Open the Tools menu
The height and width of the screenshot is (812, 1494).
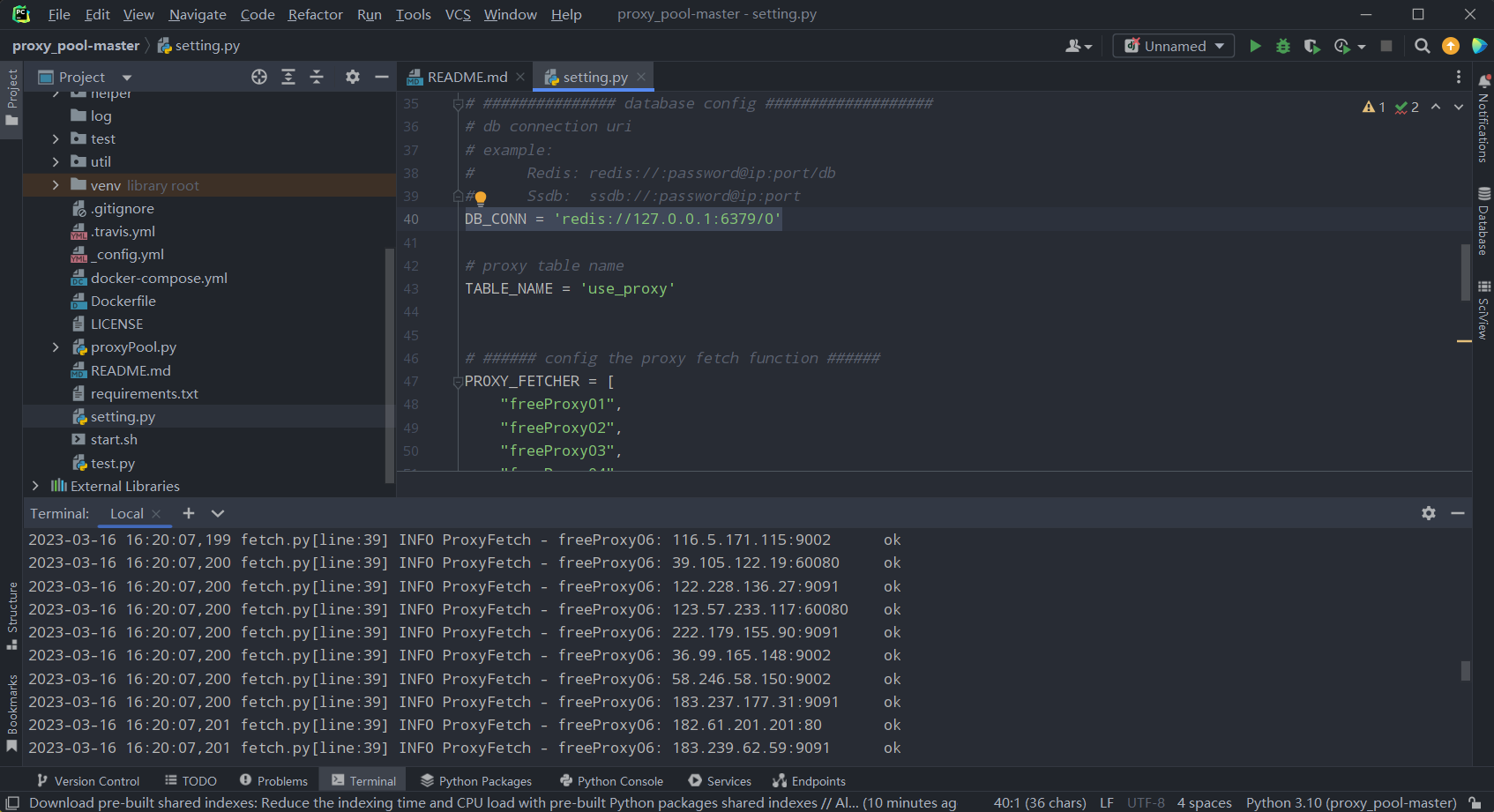click(413, 14)
